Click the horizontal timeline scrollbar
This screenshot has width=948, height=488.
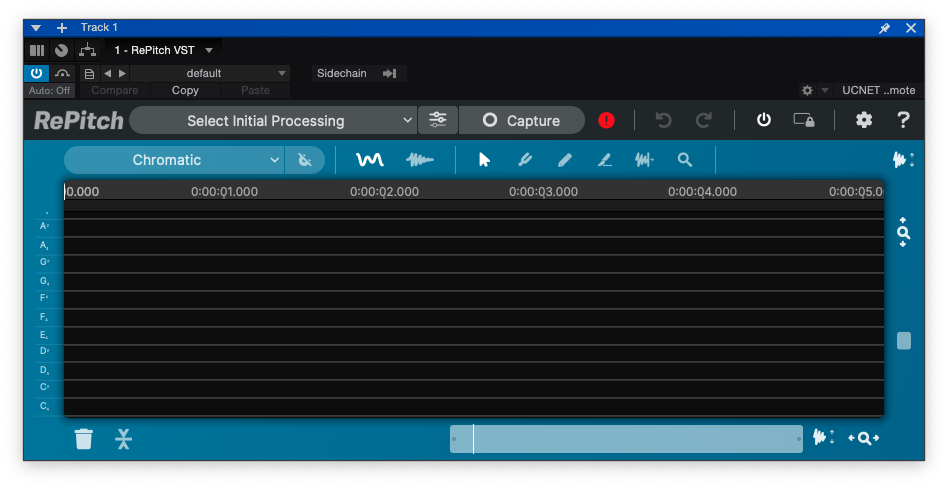tap(626, 438)
